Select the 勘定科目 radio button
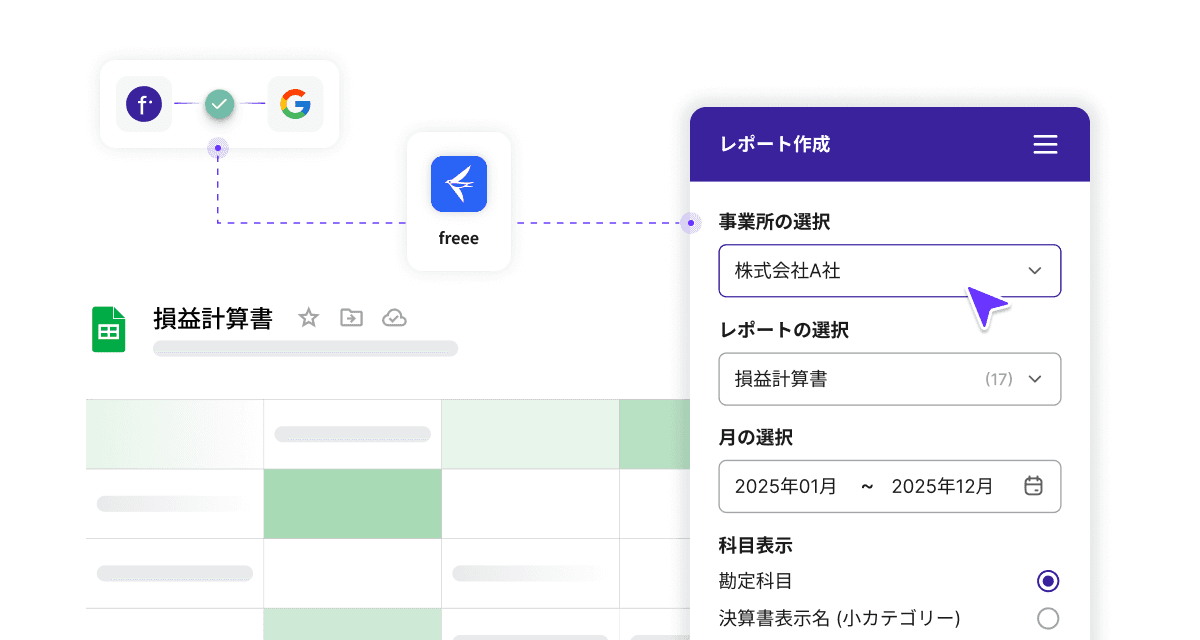Image resolution: width=1200 pixels, height=640 pixels. pos(1047,581)
